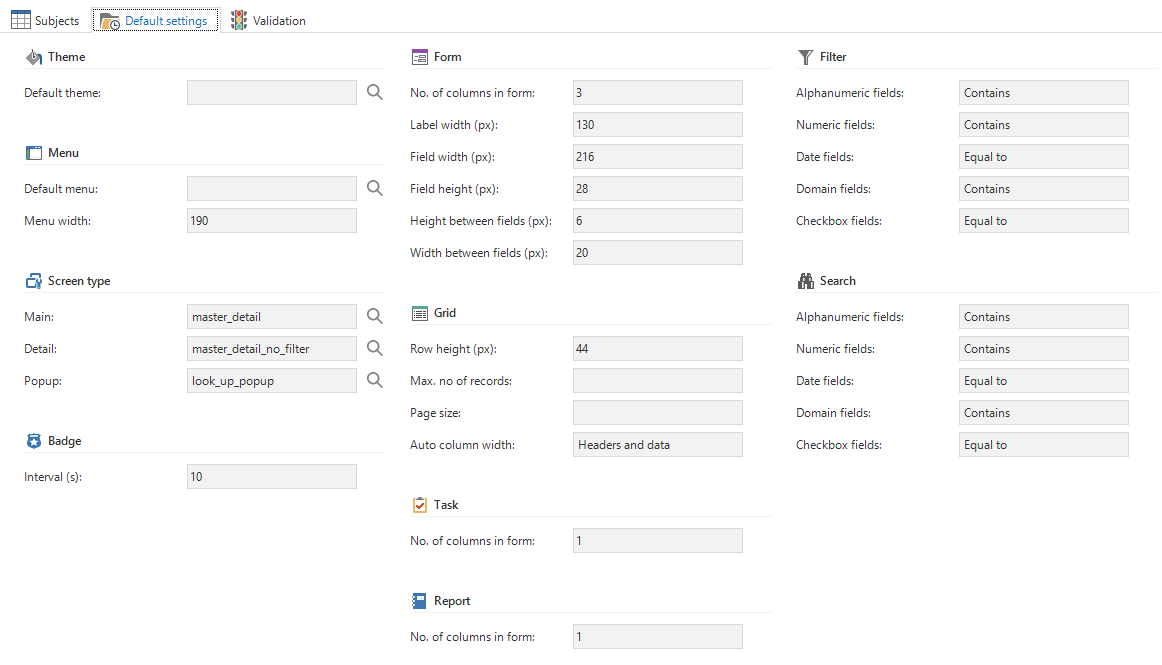Screen dimensions: 1162x665
Task: Select the Form Label width field
Action: 657,124
